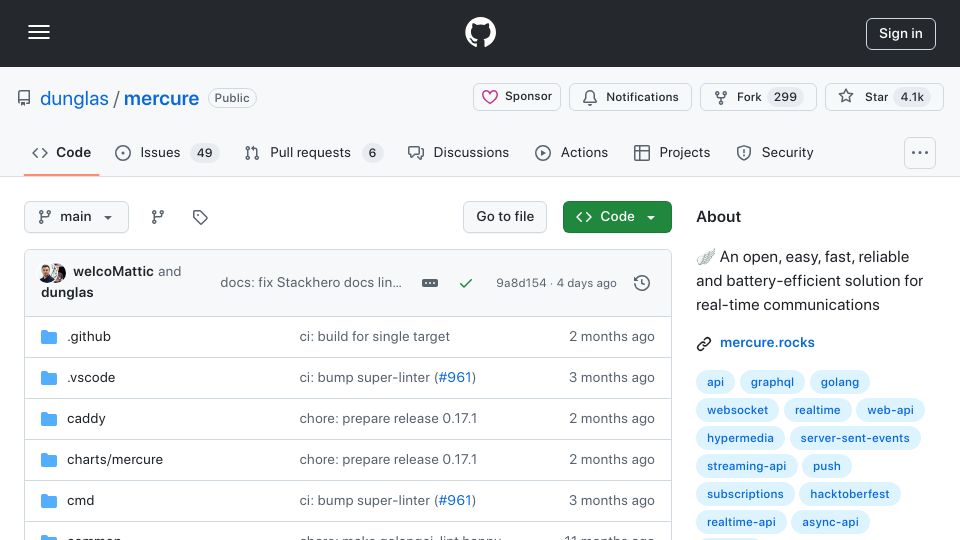Open the #961 link in the cmd row
960x540 pixels.
pyautogui.click(x=455, y=501)
